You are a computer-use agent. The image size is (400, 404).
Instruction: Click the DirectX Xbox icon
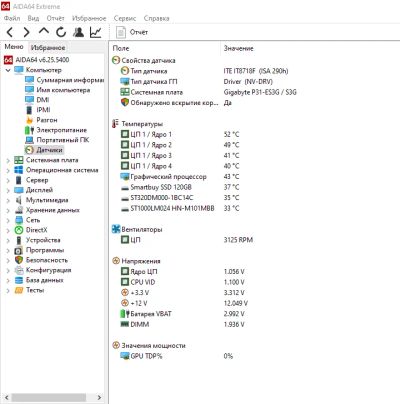[x=19, y=230]
